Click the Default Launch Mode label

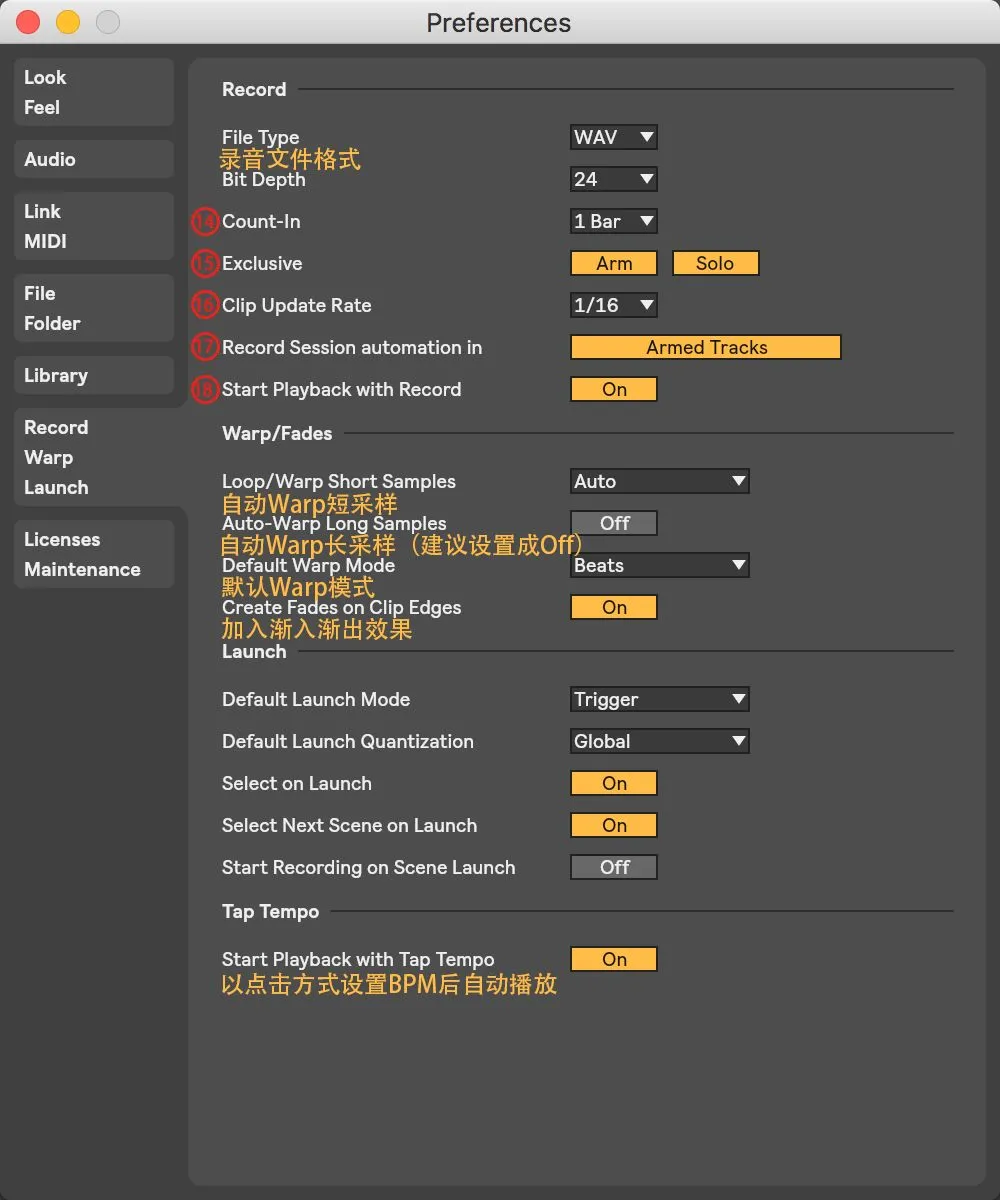coord(316,699)
